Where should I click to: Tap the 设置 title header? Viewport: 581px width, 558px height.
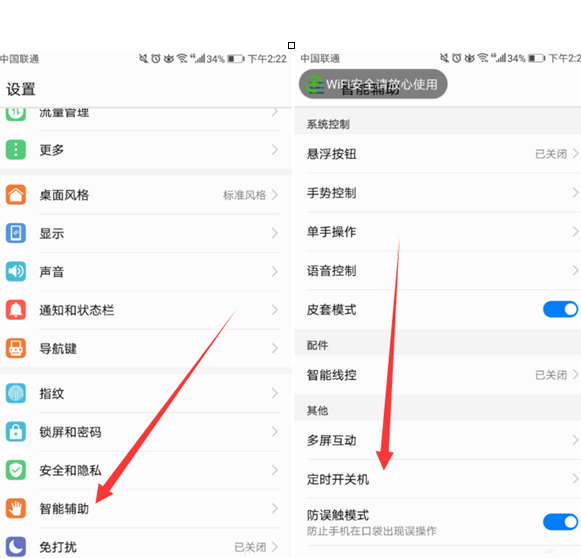tap(21, 89)
